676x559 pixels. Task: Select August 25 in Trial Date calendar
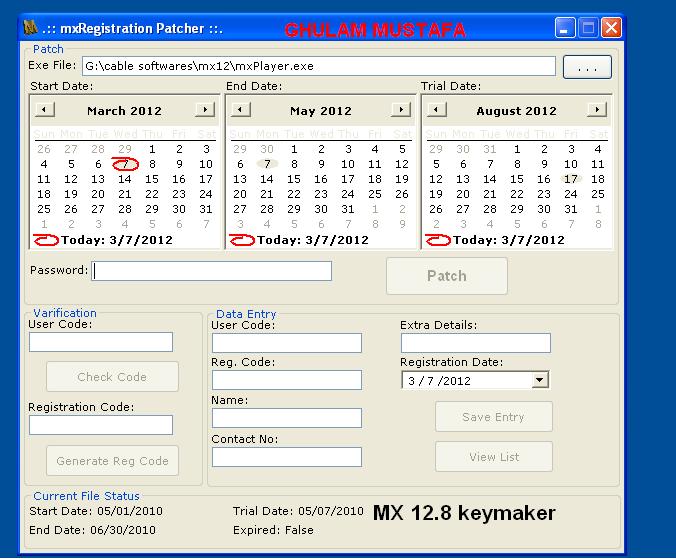pyautogui.click(x=598, y=194)
